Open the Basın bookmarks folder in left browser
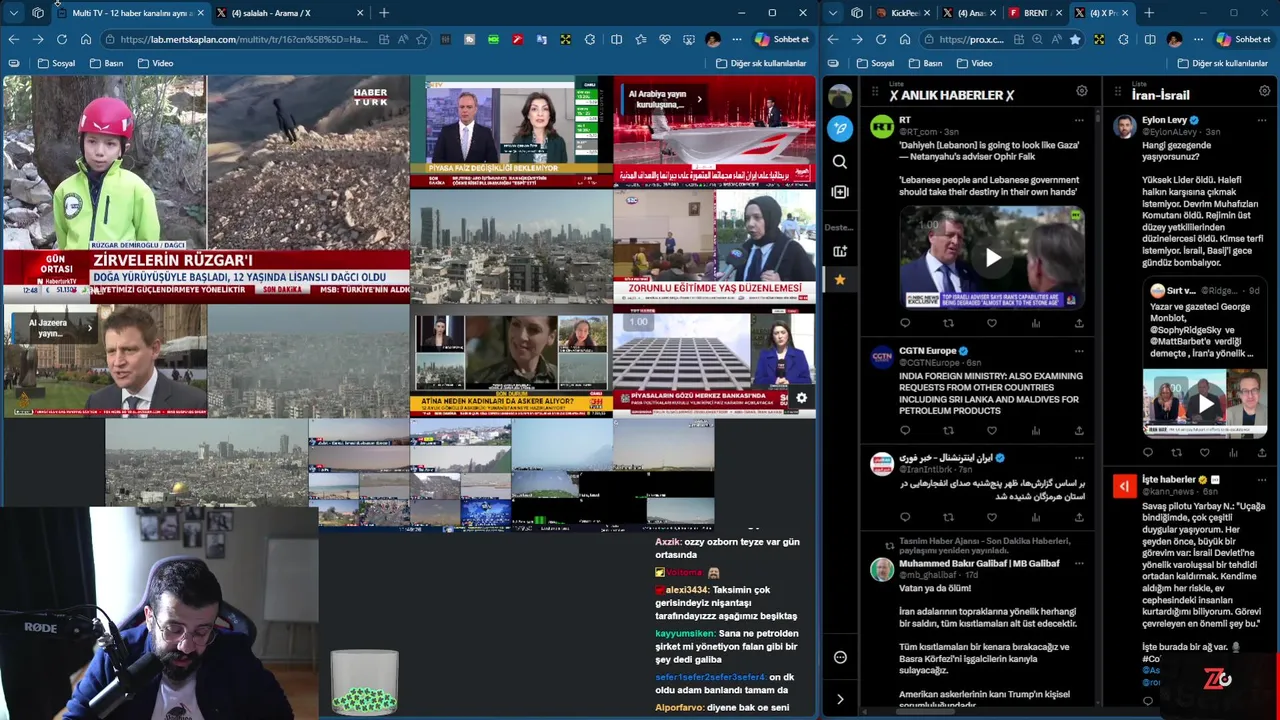This screenshot has height=720, width=1280. 107,63
